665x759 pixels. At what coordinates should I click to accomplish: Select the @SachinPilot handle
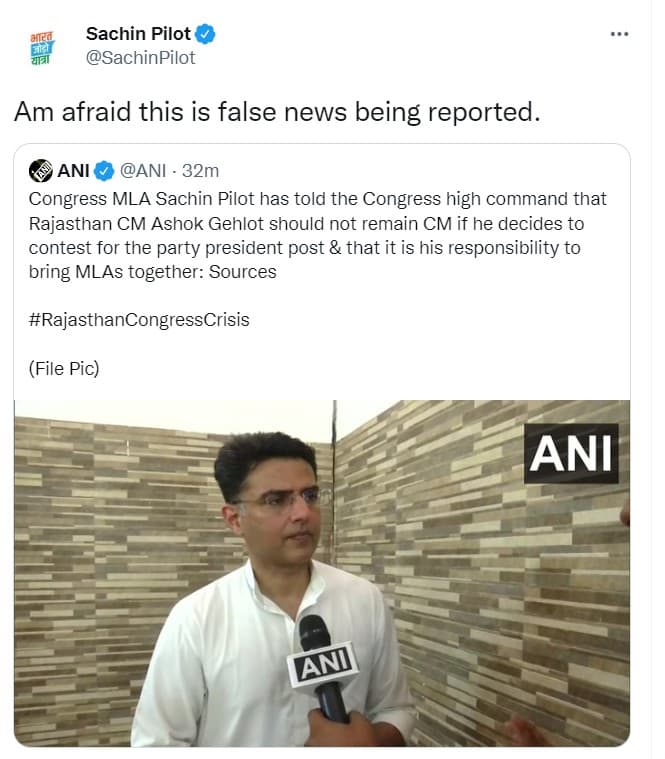coord(141,57)
